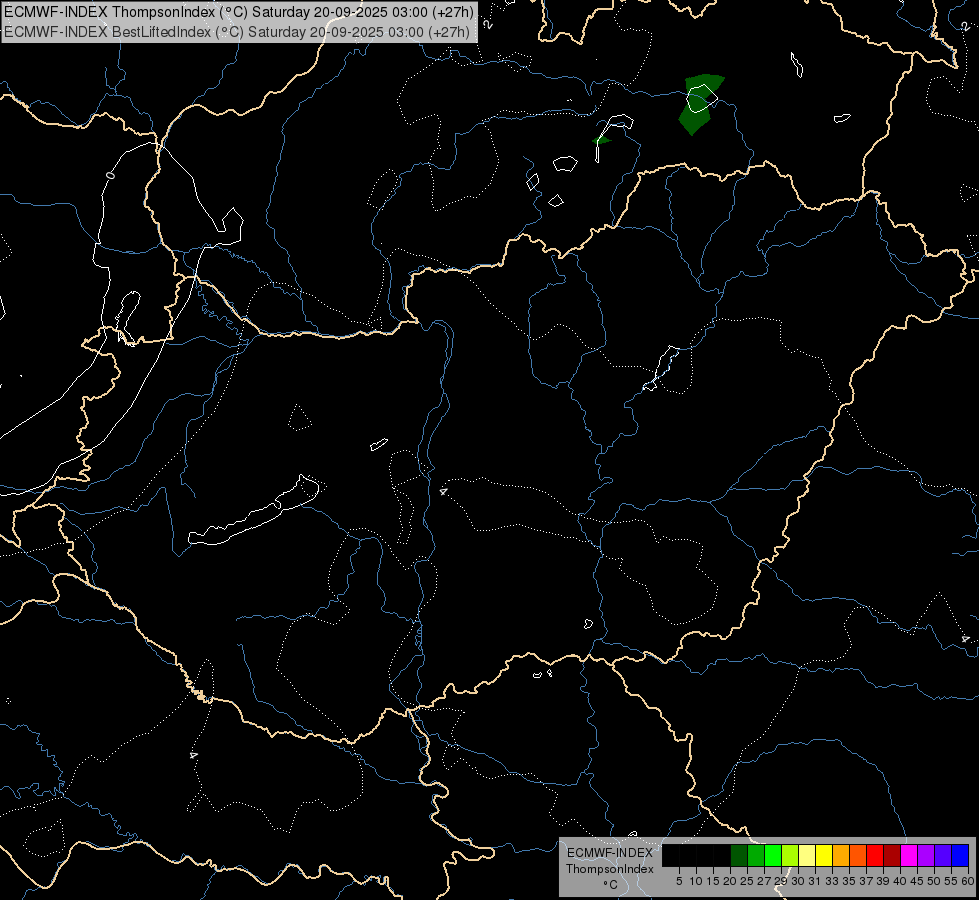This screenshot has width=979, height=900.
Task: Click the legend tick value 5
Action: click(679, 881)
